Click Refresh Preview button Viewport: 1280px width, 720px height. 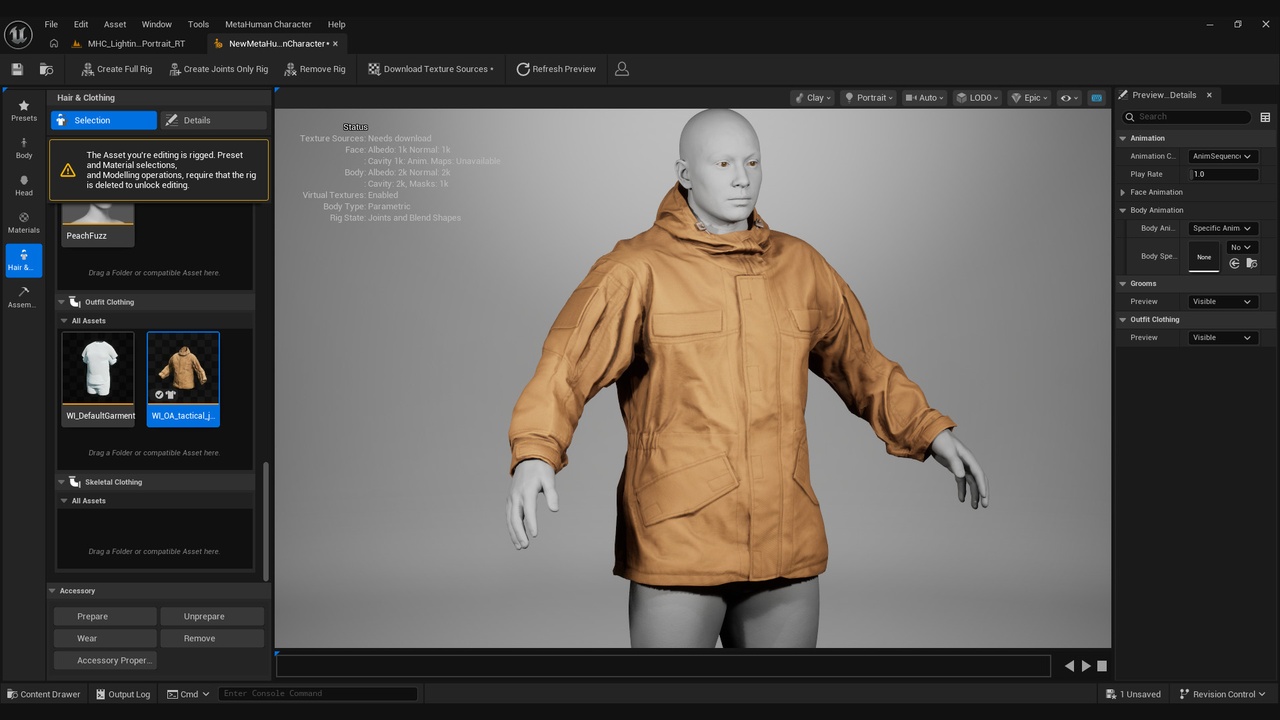[x=556, y=69]
